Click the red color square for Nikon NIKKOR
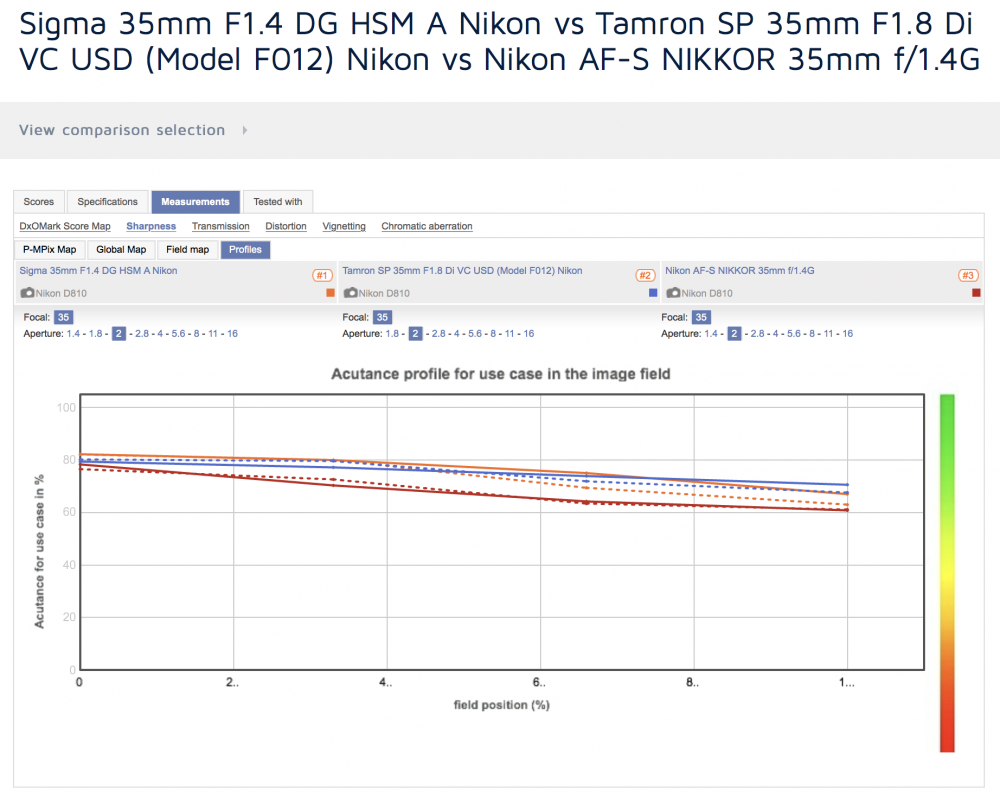Screen dimensions: 1000x792 pos(976,293)
